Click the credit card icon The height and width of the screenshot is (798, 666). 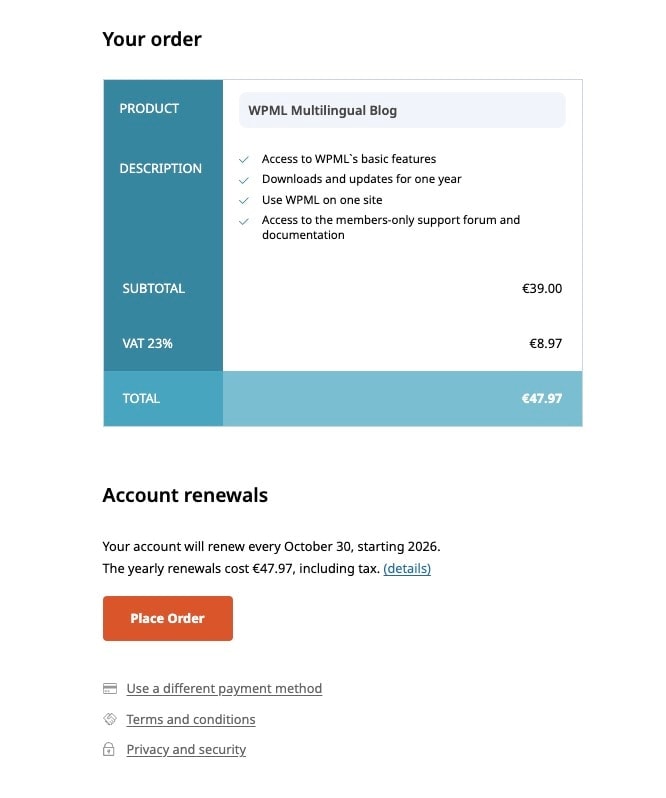(110, 689)
